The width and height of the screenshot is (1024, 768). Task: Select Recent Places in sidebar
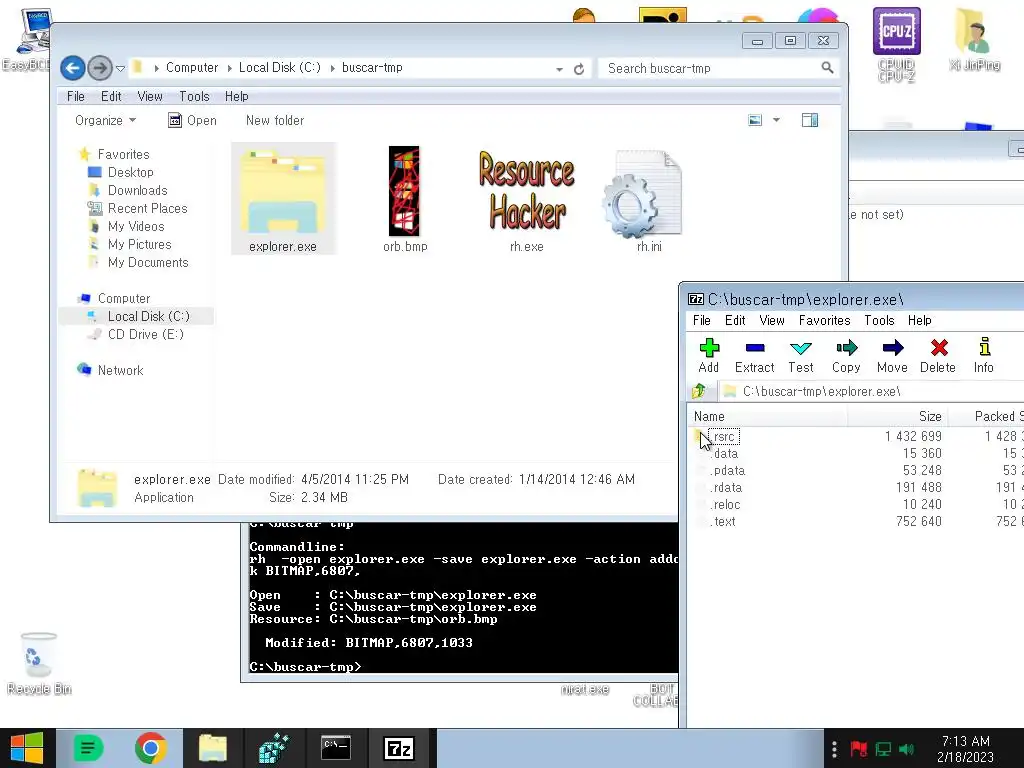pyautogui.click(x=148, y=208)
